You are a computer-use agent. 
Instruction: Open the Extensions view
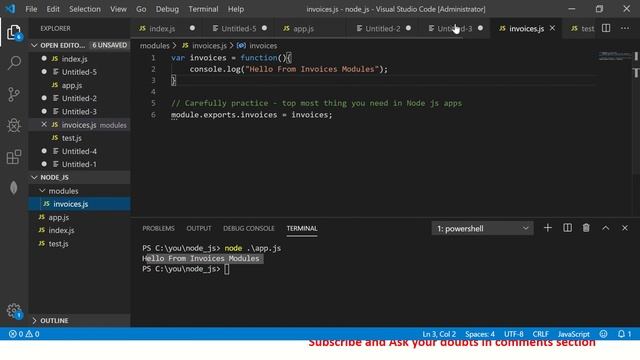point(14,157)
